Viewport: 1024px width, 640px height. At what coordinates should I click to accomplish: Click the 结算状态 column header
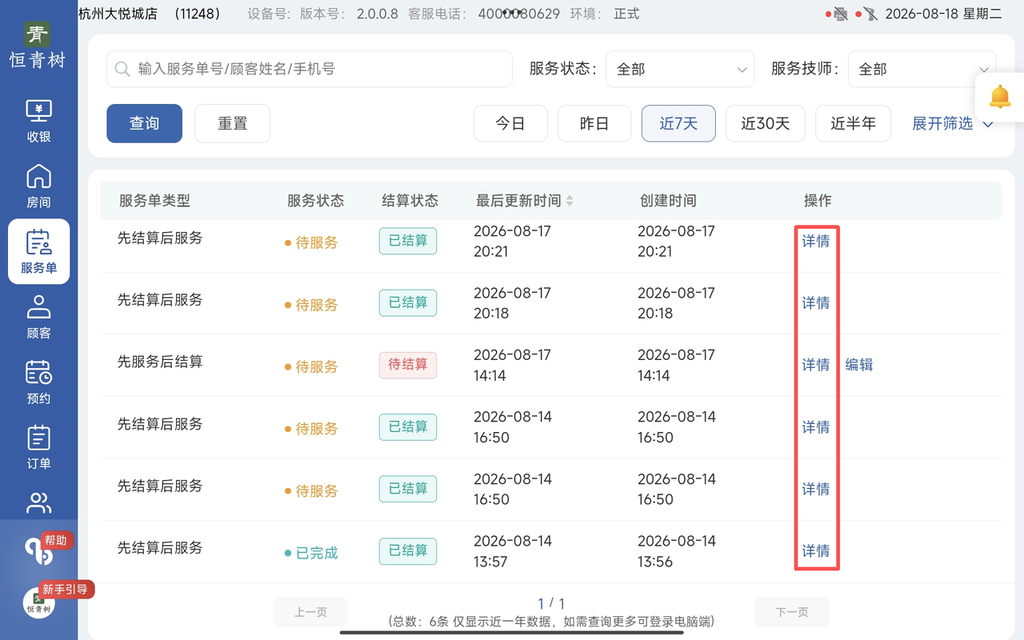point(410,200)
